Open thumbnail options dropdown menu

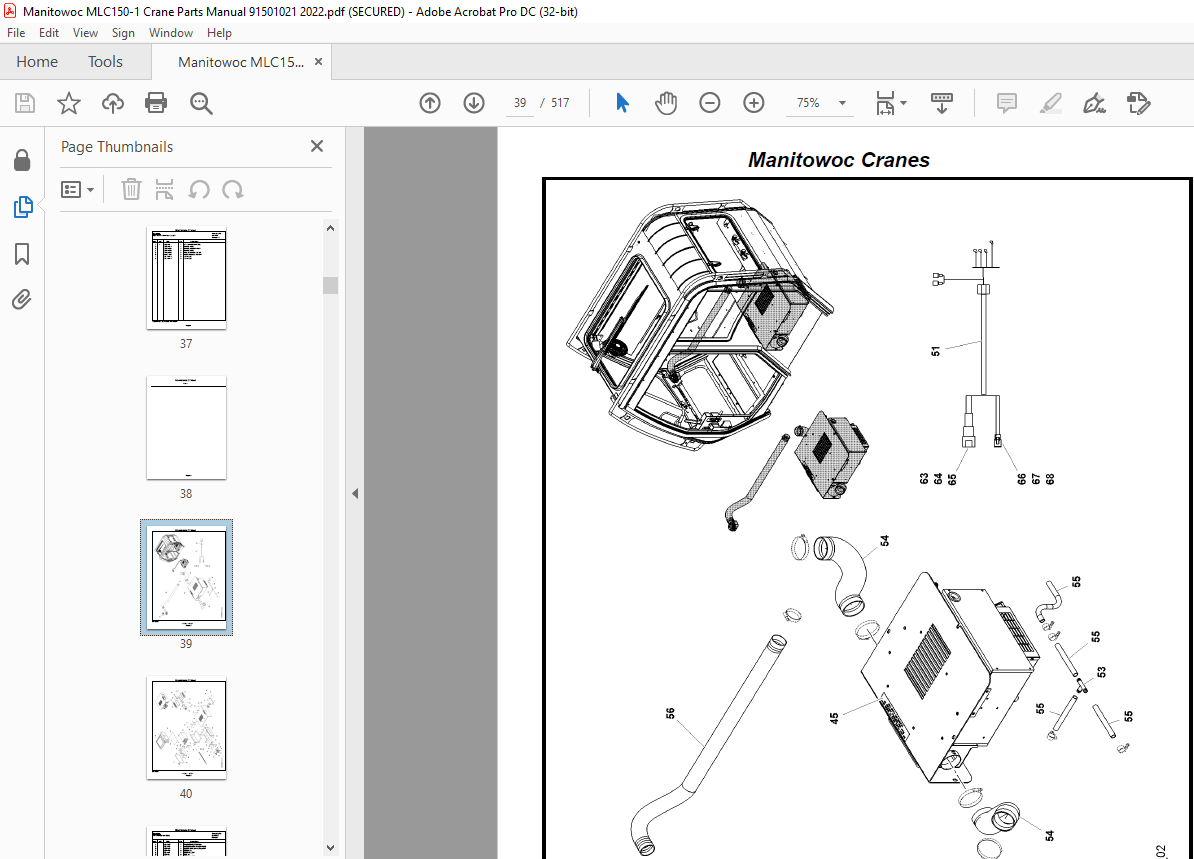(78, 190)
